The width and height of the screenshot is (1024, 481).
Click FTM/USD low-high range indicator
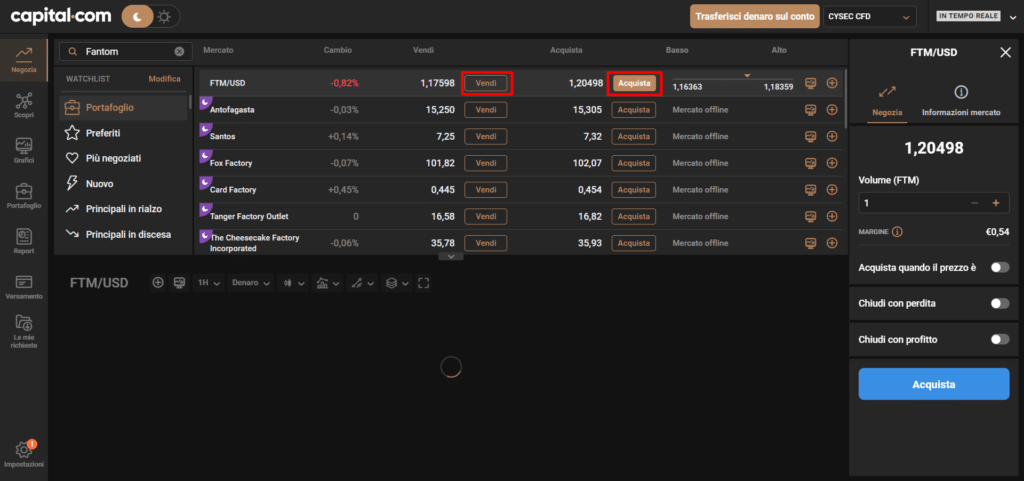(733, 83)
